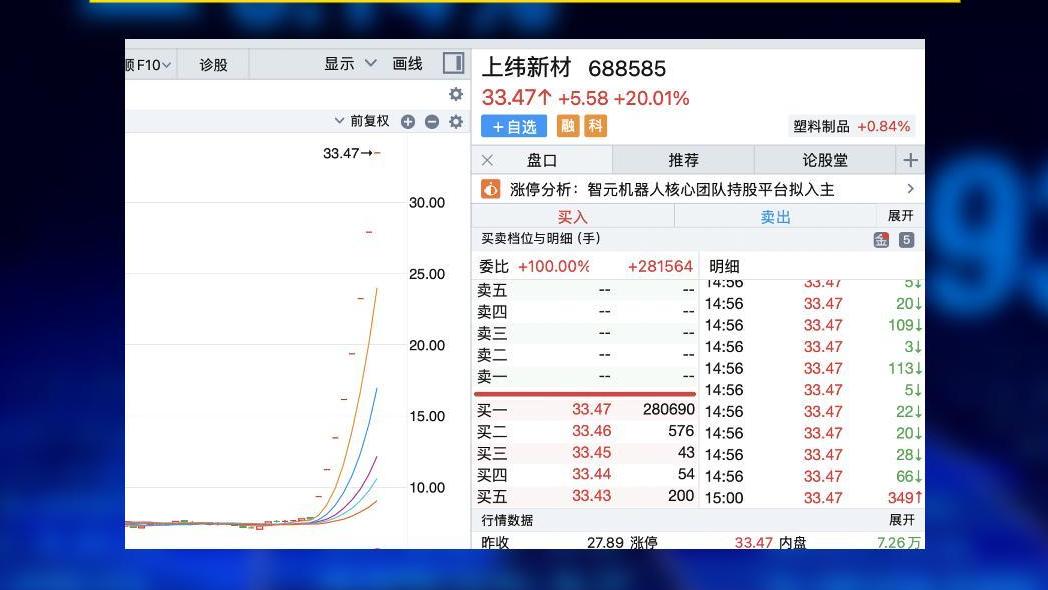Click the 委比 +100.00% value

pyautogui.click(x=553, y=267)
